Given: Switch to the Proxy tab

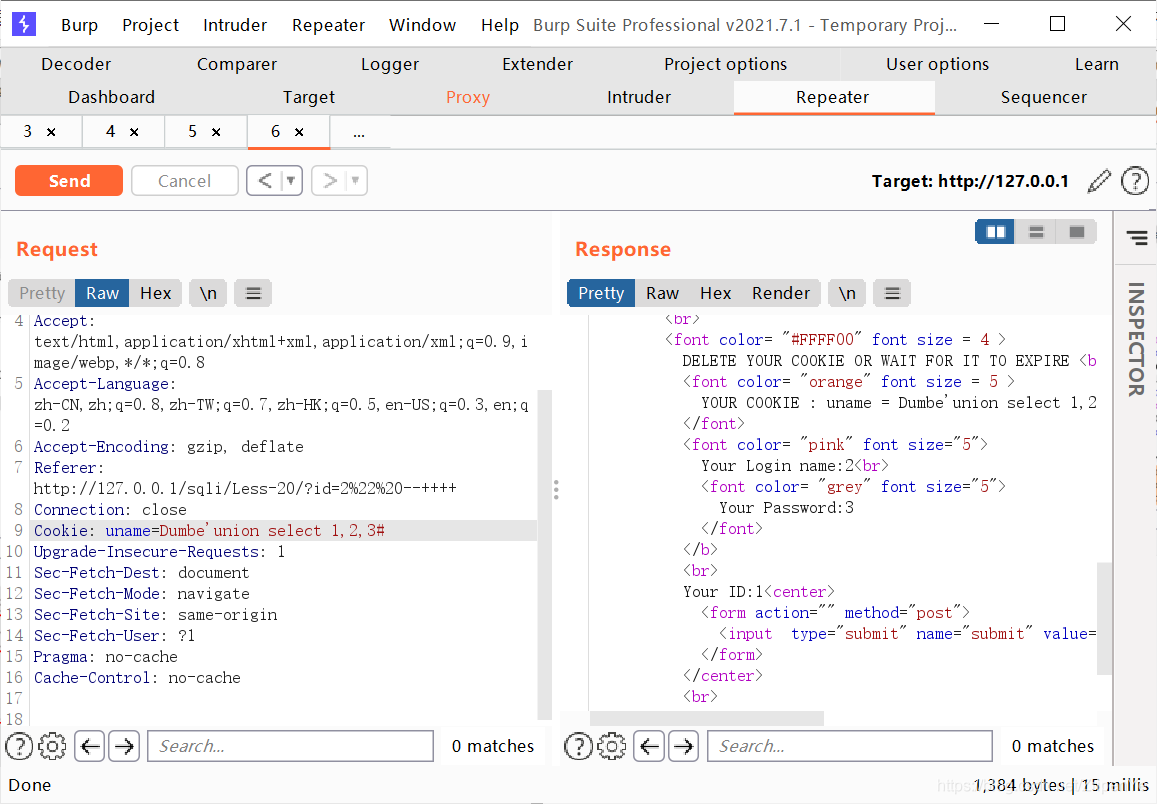Looking at the screenshot, I should pyautogui.click(x=468, y=97).
